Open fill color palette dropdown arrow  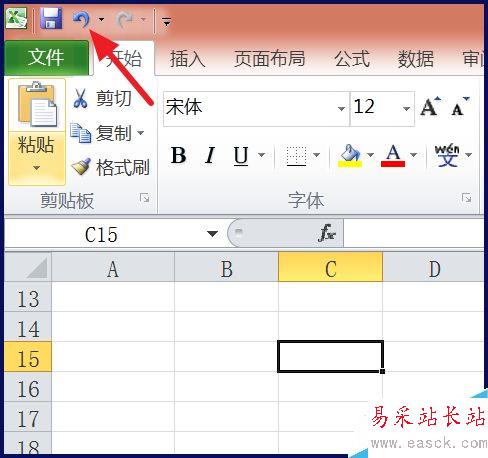(370, 155)
